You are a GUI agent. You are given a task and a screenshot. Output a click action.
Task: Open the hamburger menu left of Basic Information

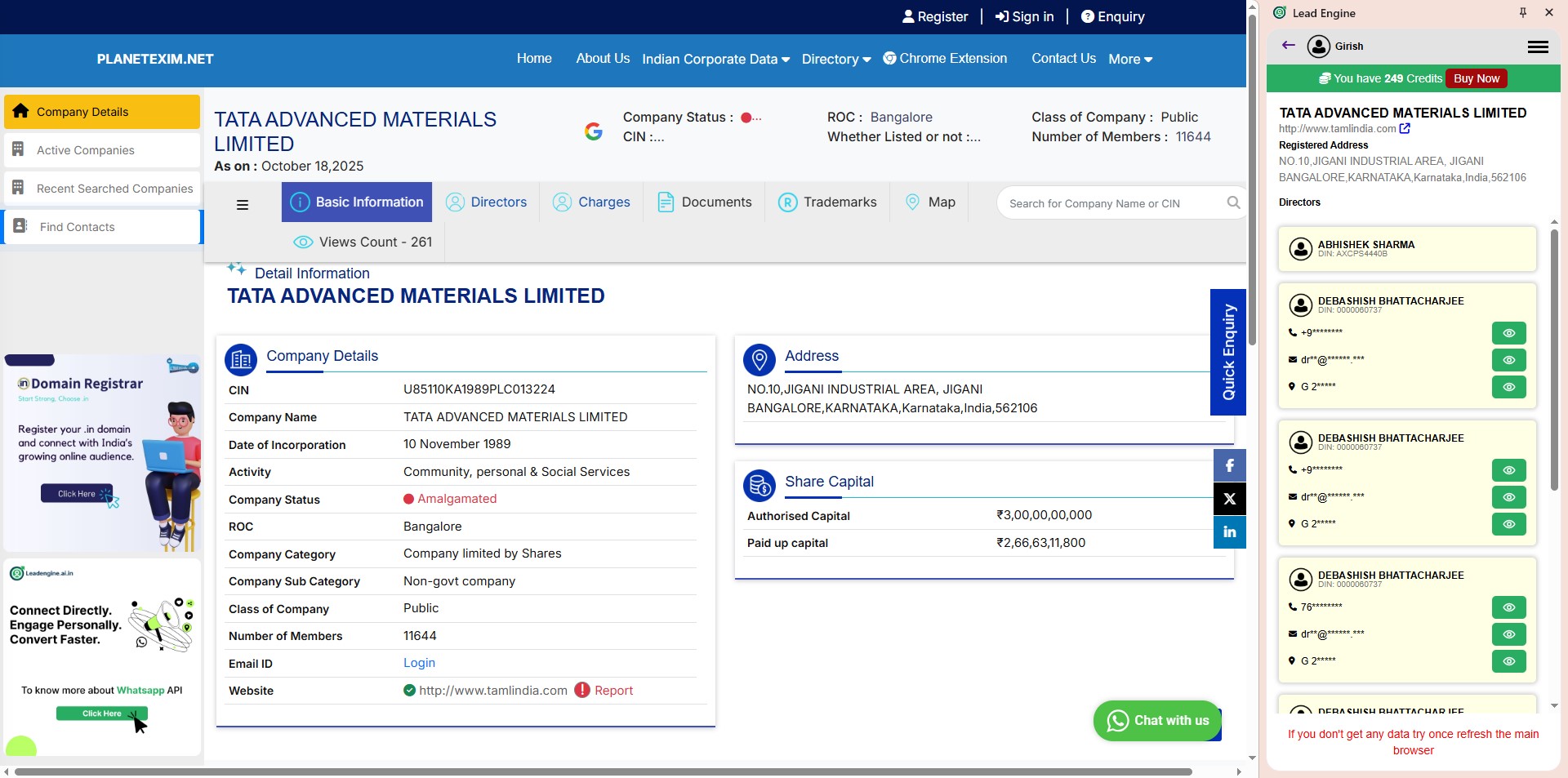point(243,205)
